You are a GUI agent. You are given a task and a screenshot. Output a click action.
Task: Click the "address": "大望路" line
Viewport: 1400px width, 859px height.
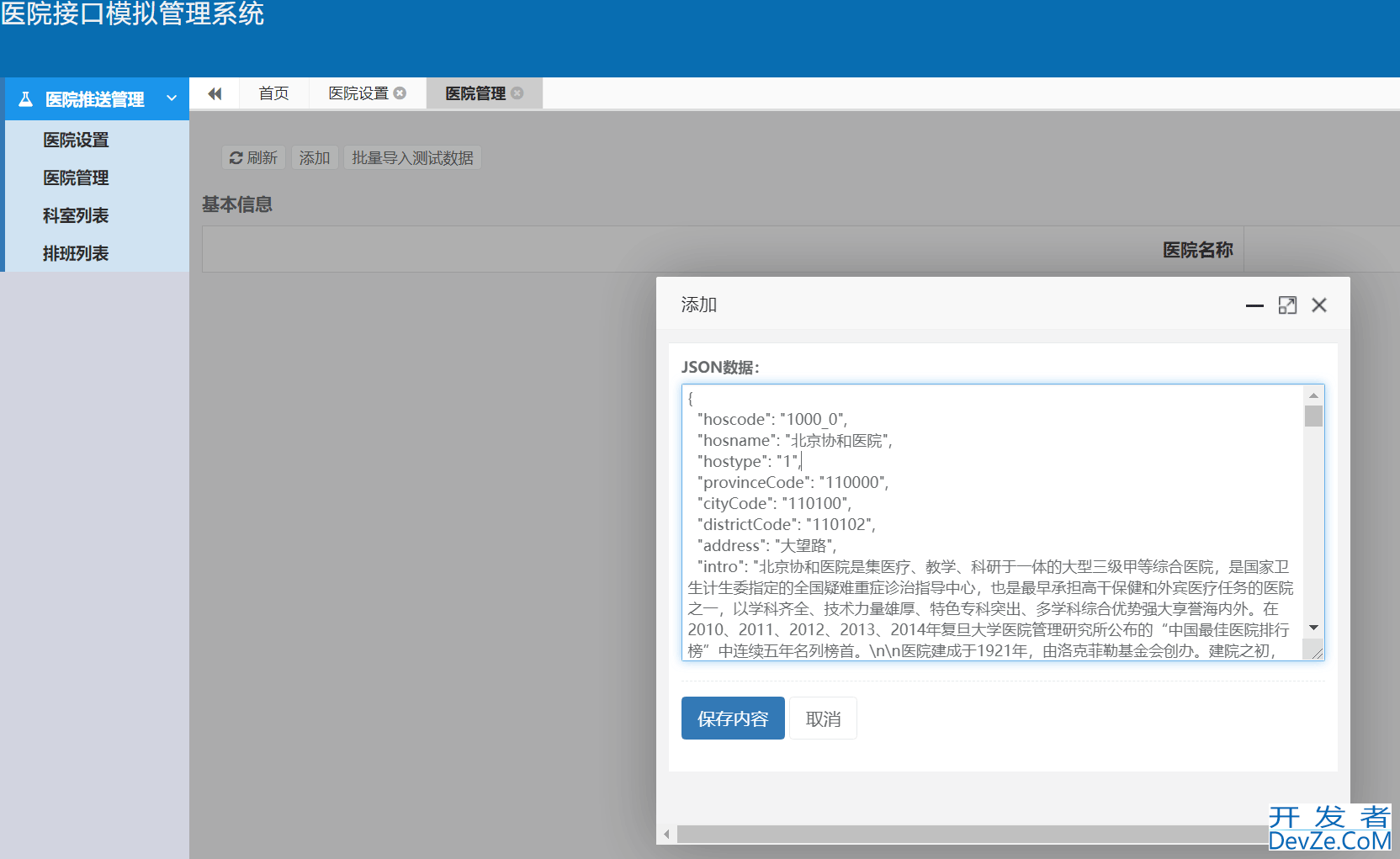pyautogui.click(x=766, y=545)
